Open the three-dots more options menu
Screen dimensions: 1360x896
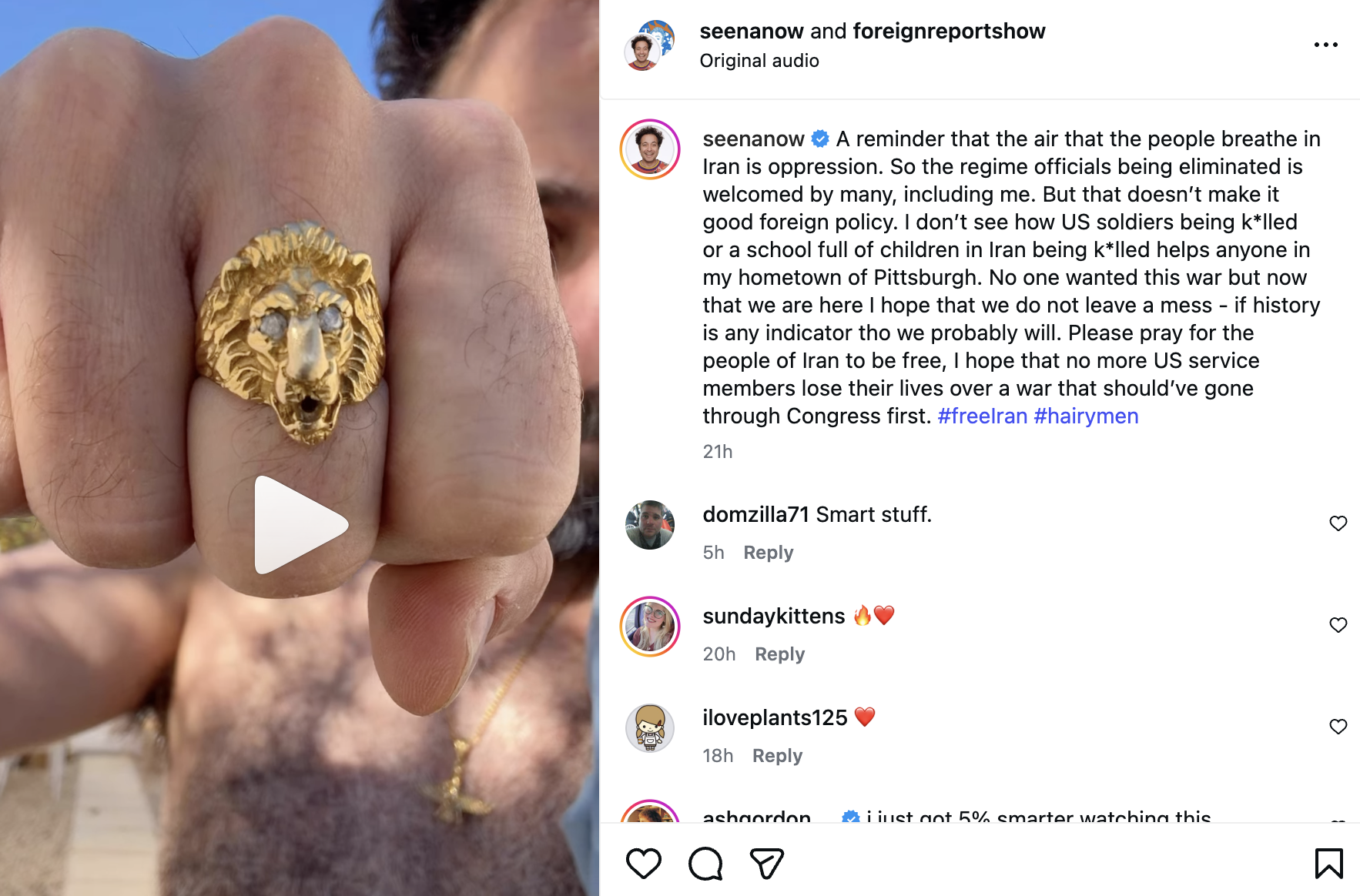pyautogui.click(x=1325, y=45)
